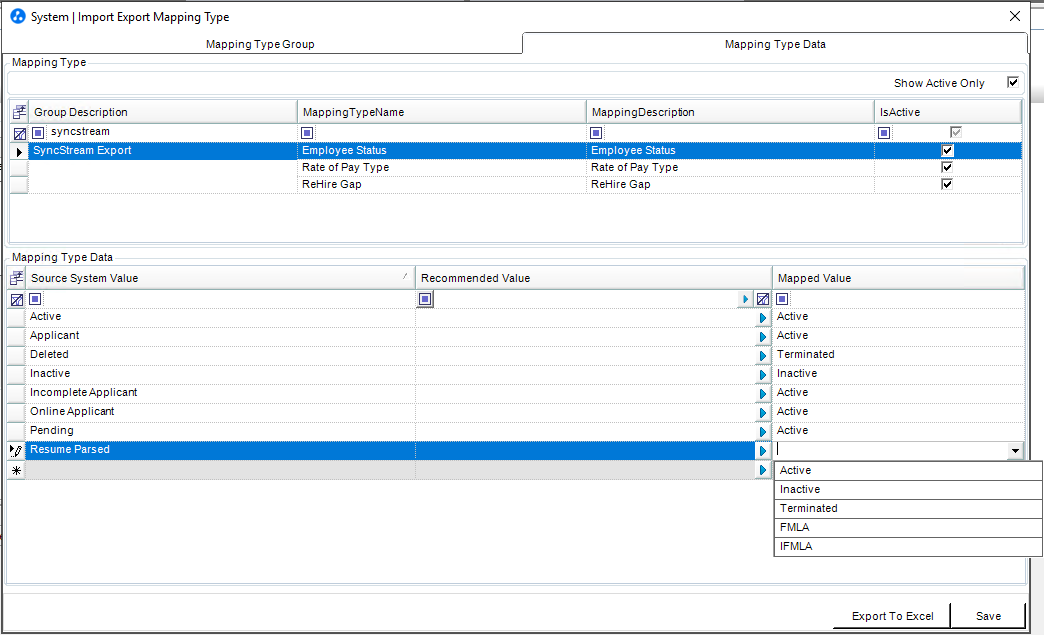Open the MappingTypeName filter operator icon
1044x635 pixels.
[x=307, y=132]
